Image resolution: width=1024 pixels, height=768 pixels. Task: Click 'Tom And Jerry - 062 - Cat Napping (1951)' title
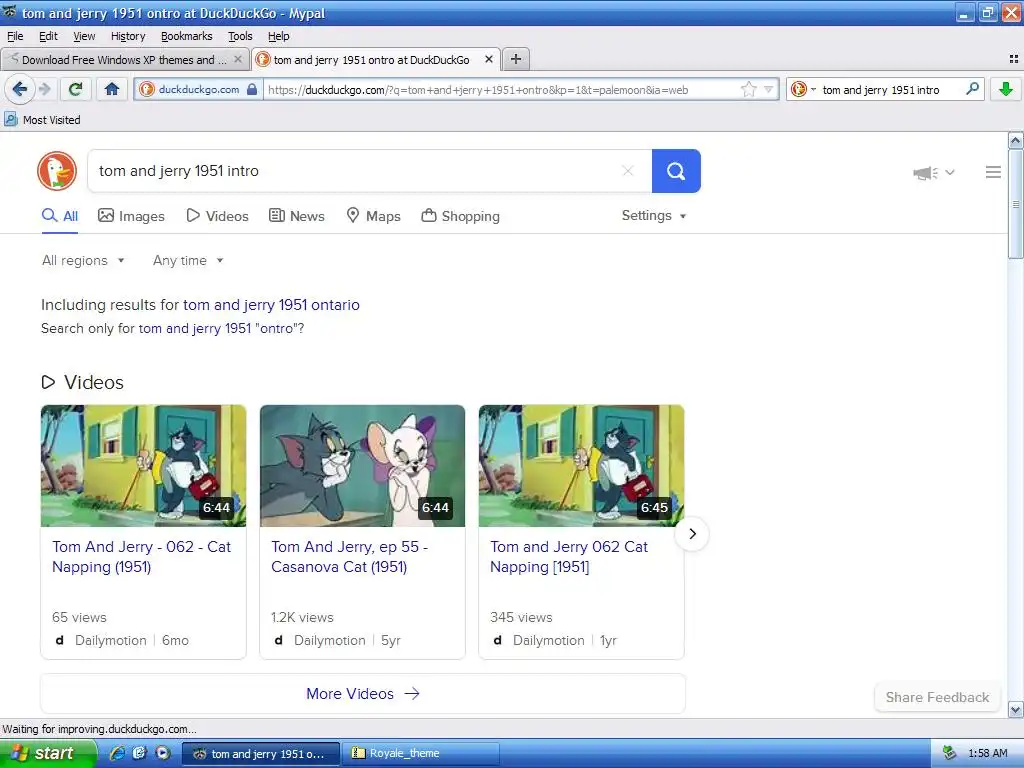click(141, 556)
